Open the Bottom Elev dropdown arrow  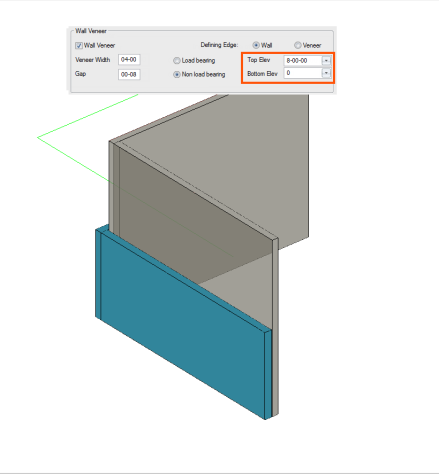point(326,73)
